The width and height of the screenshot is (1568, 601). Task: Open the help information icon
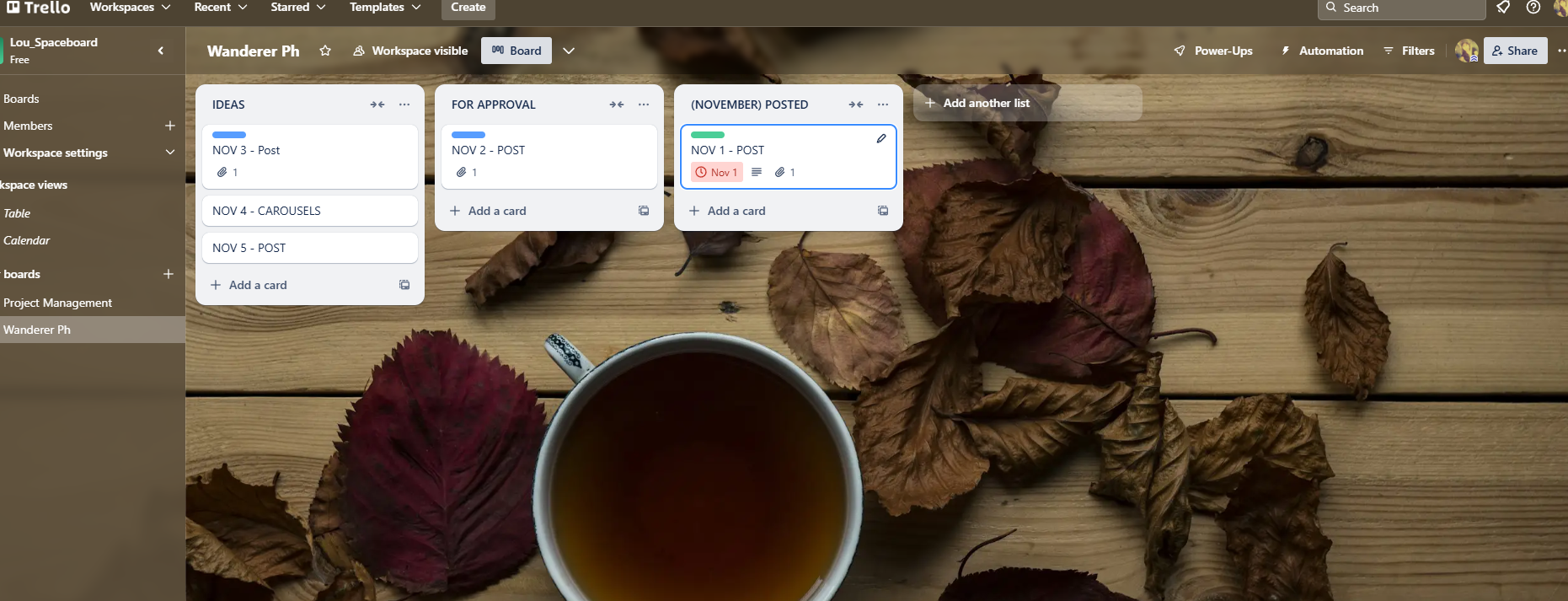click(x=1533, y=8)
